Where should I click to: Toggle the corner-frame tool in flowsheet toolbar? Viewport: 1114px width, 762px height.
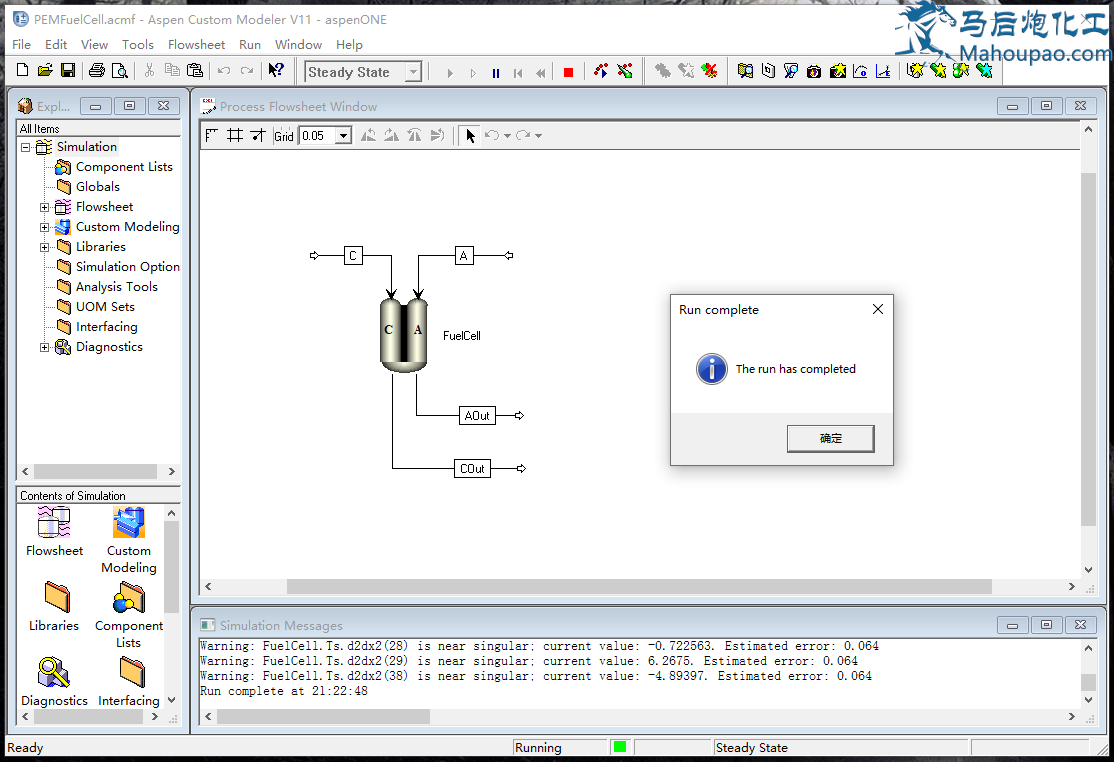(x=211, y=135)
